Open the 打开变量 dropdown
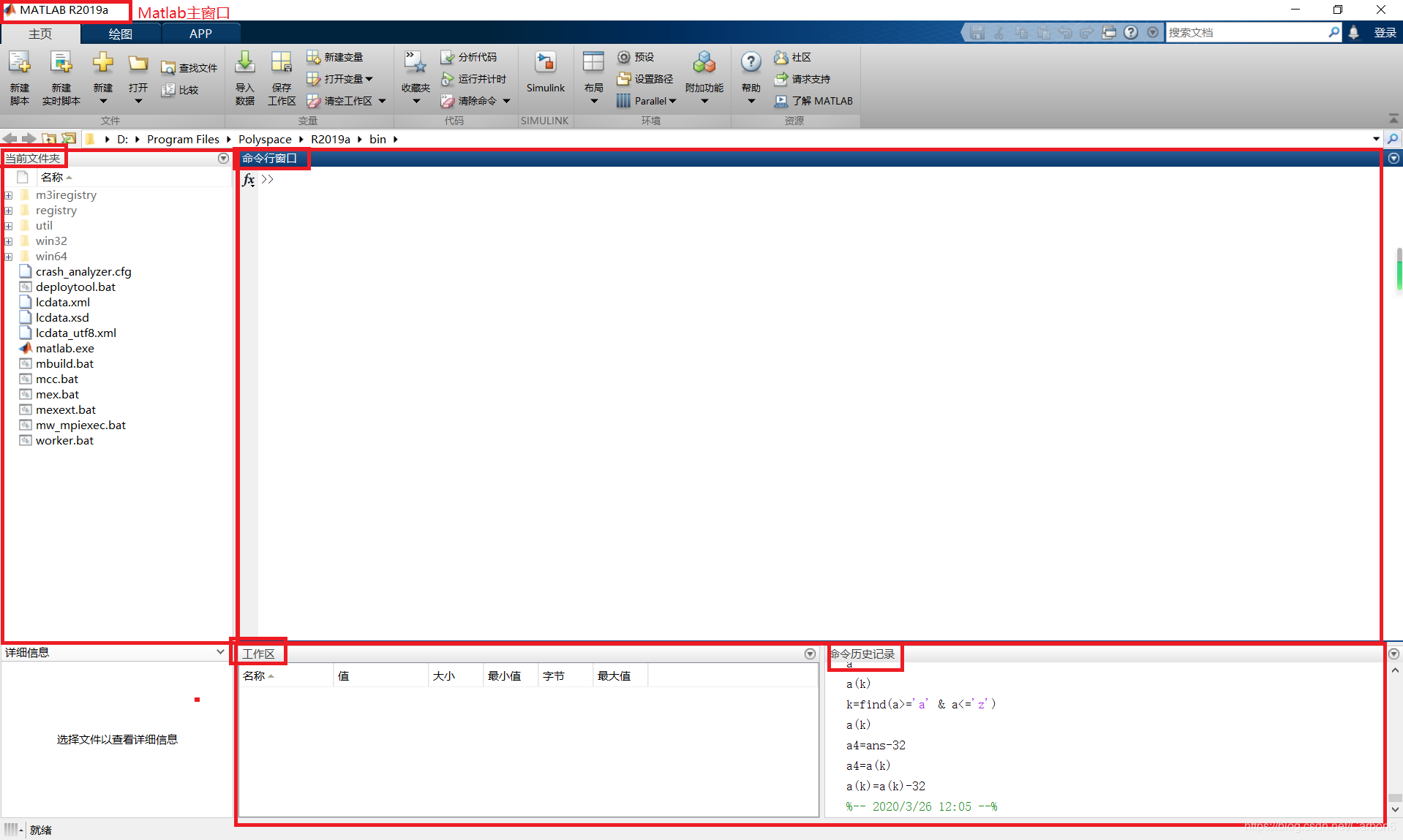The width and height of the screenshot is (1403, 840). [x=369, y=79]
